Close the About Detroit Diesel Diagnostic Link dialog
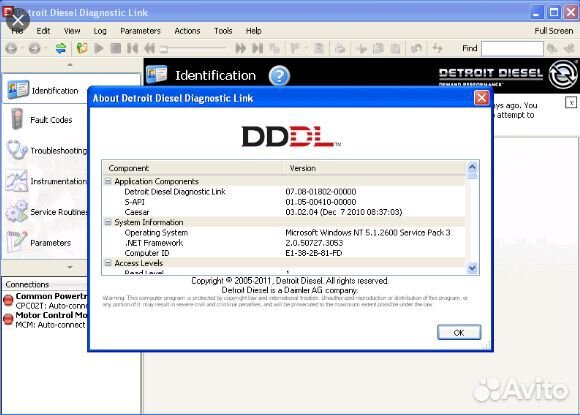Screen dimensions: 580x415 pos(482,98)
